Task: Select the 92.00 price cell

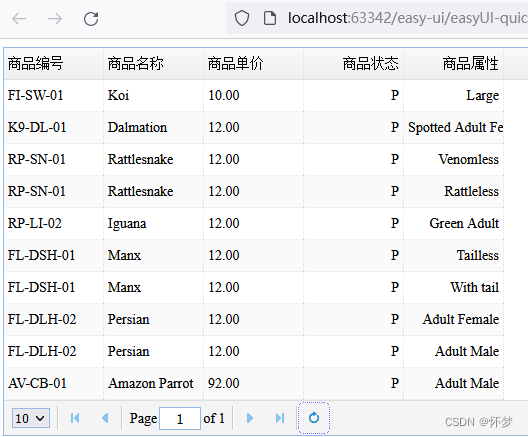Action: pyautogui.click(x=254, y=383)
